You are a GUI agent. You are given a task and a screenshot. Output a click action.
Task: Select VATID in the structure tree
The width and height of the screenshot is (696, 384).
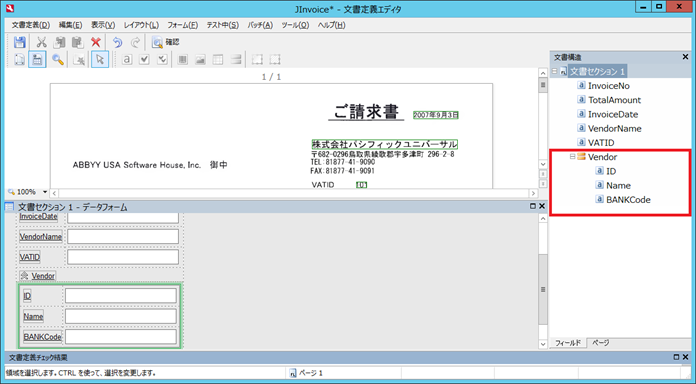[x=601, y=143]
